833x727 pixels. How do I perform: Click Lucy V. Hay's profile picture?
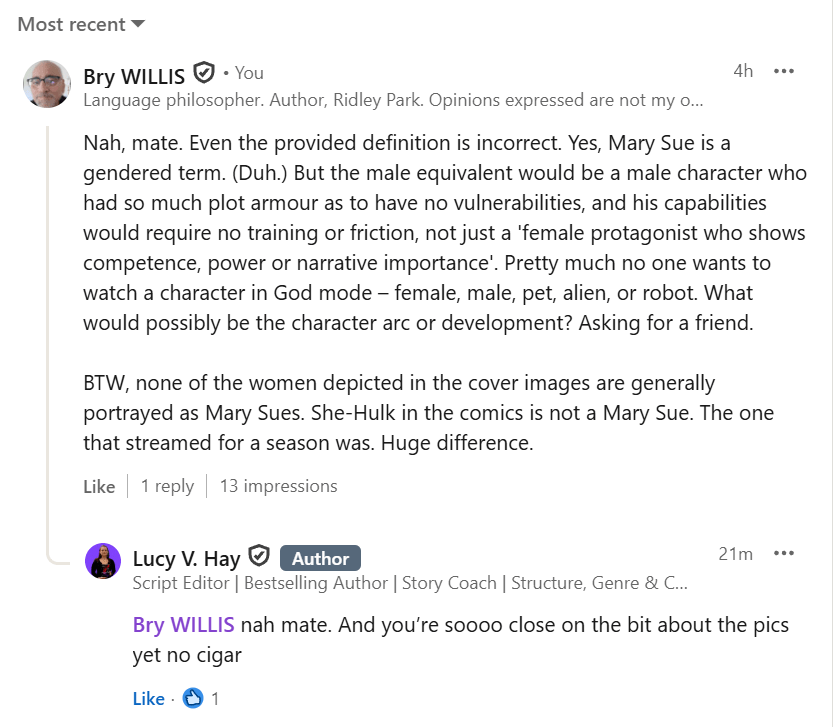[103, 561]
